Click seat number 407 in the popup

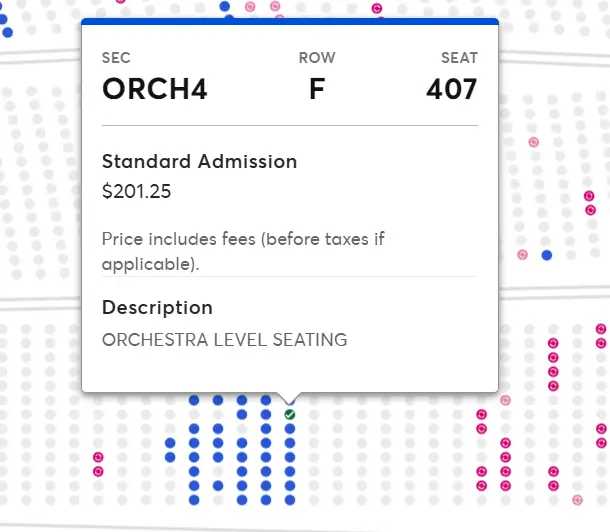click(x=451, y=89)
